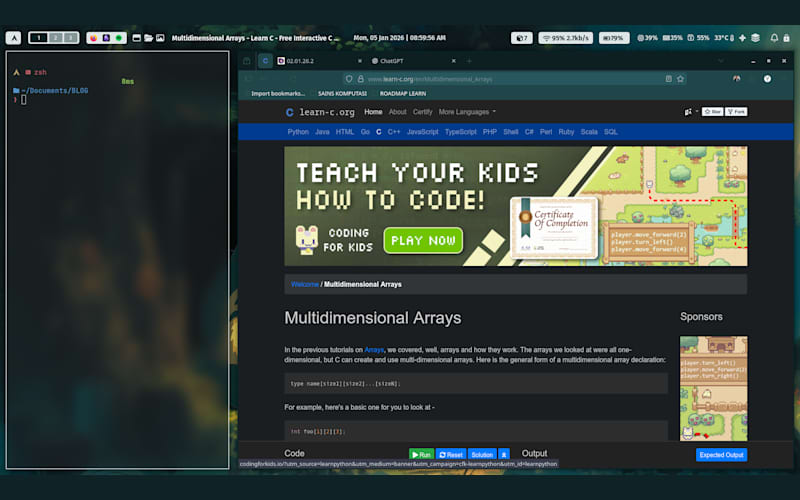Toggle reader view icon in address bar
Screen dimensions: 800x500
[x=668, y=79]
